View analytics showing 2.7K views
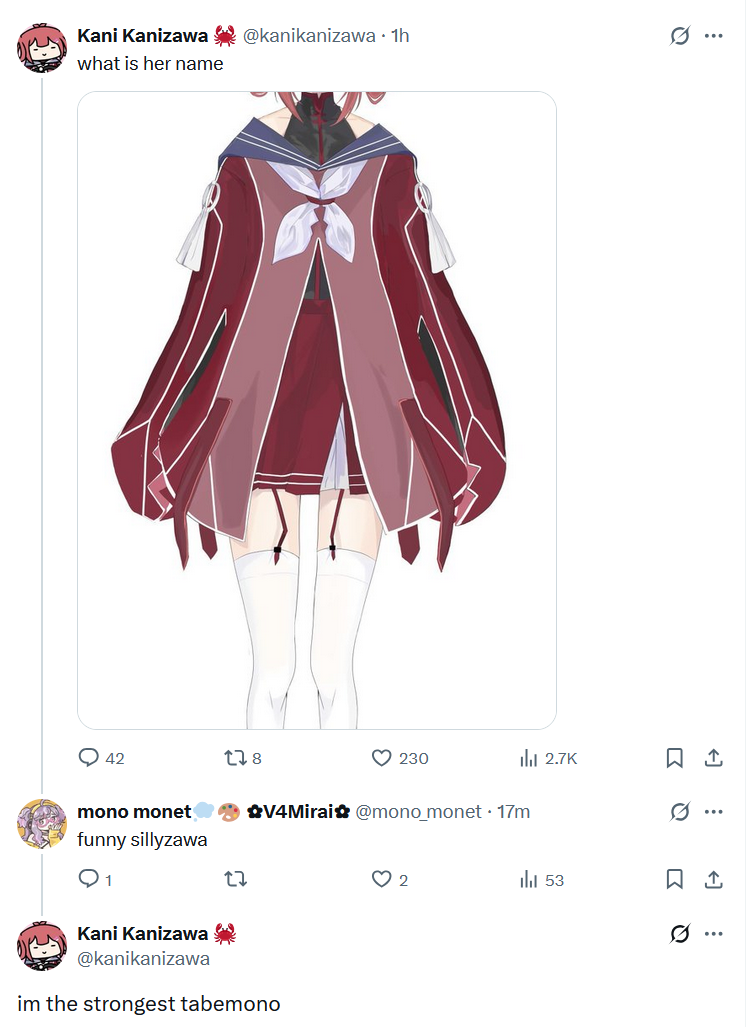 point(548,758)
